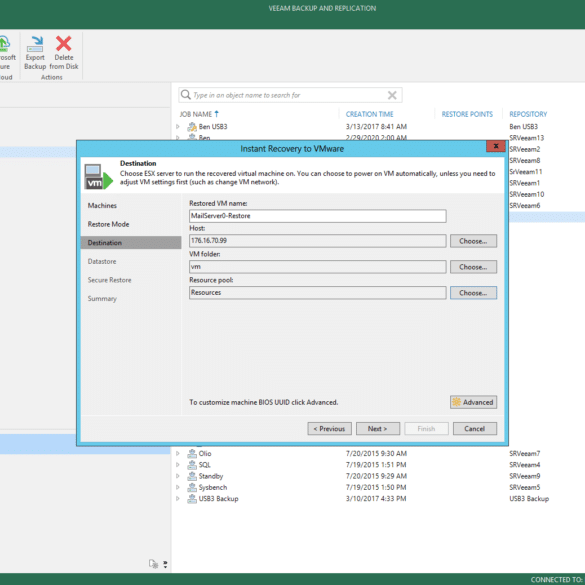585x585 pixels.
Task: Click the object name search field
Action: [289, 95]
